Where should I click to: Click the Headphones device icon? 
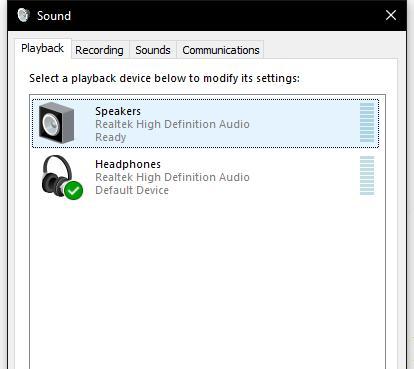tap(62, 177)
